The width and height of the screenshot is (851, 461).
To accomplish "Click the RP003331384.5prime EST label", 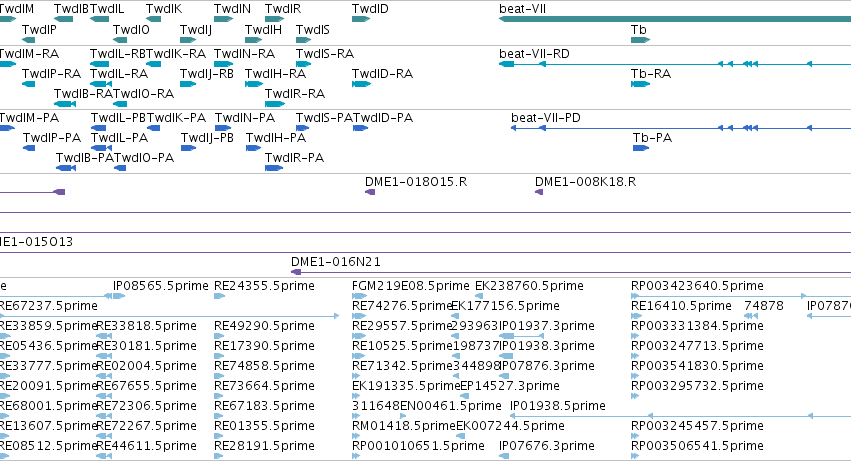I will click(697, 326).
